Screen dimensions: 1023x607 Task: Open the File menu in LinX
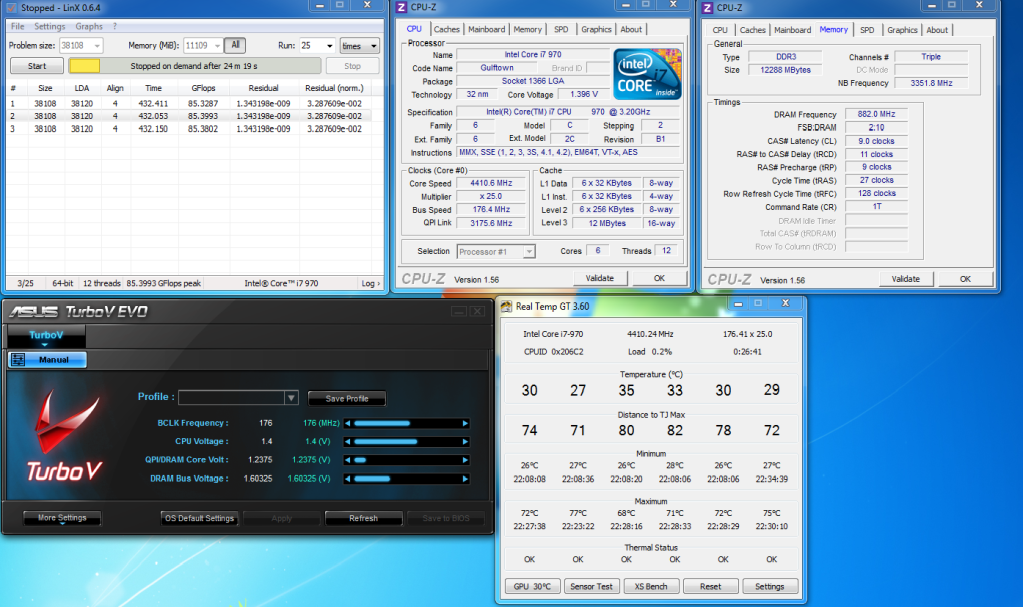coord(18,26)
